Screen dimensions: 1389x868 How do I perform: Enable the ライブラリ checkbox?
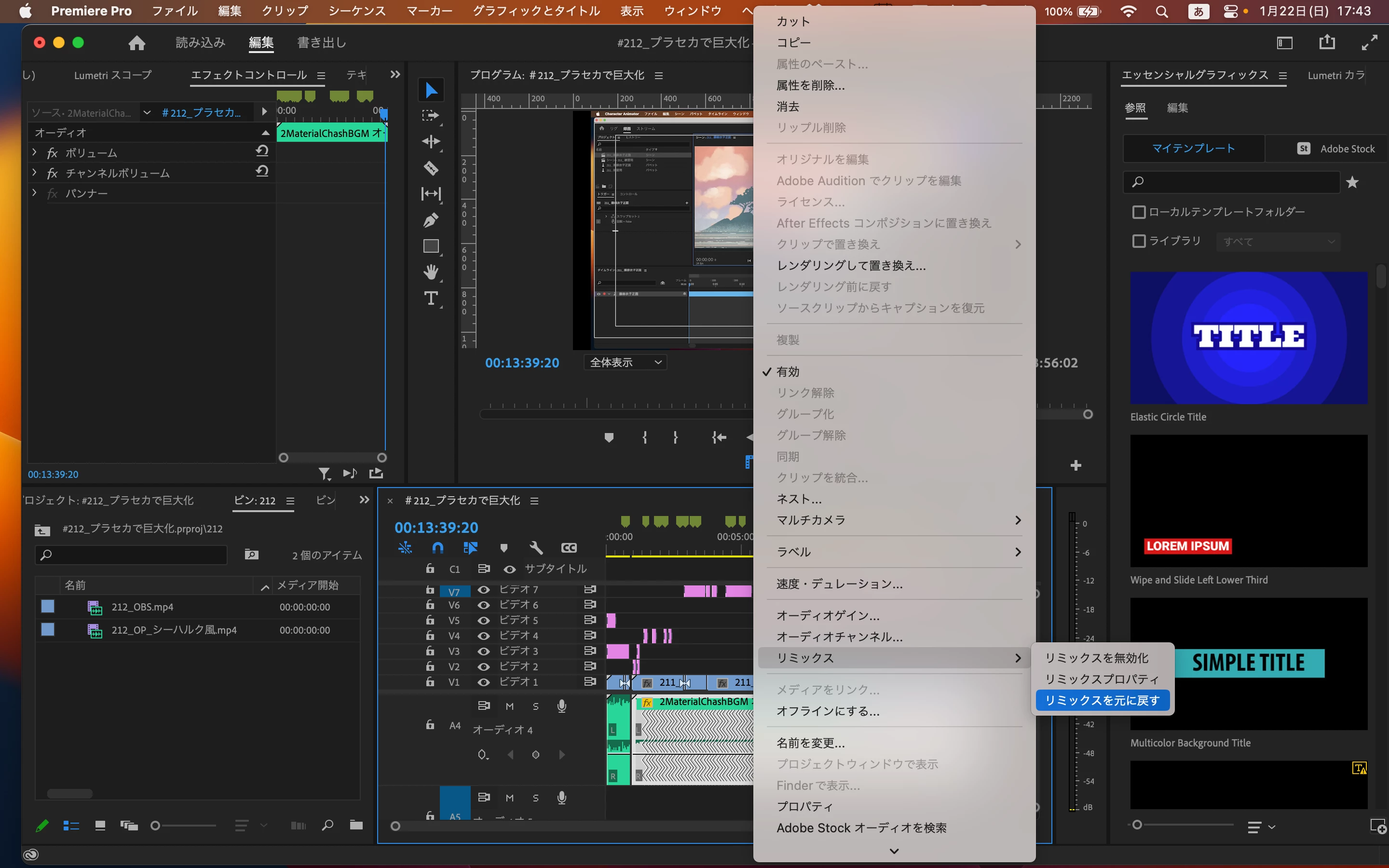click(x=1139, y=241)
